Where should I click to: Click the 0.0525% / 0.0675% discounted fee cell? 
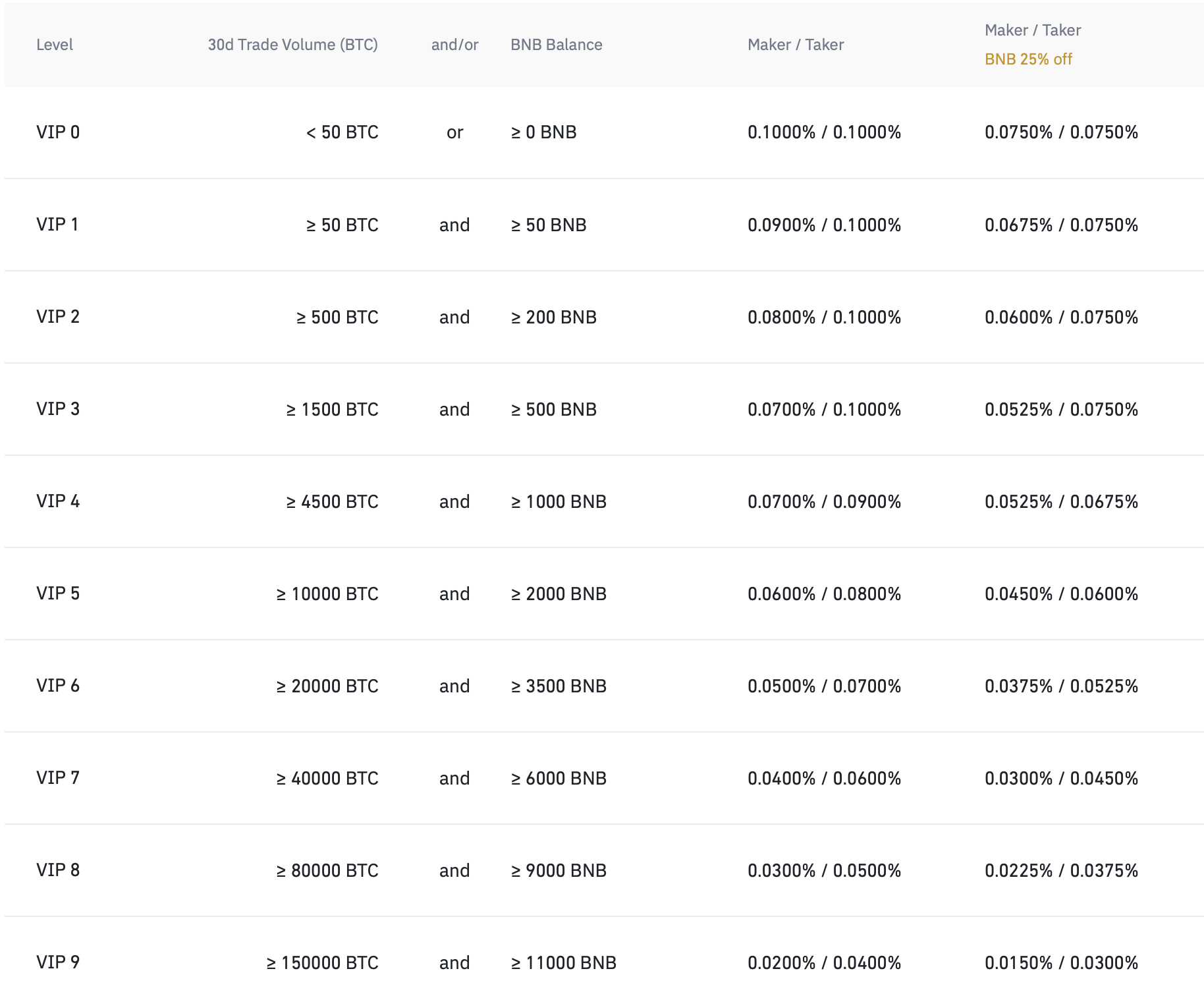1062,502
